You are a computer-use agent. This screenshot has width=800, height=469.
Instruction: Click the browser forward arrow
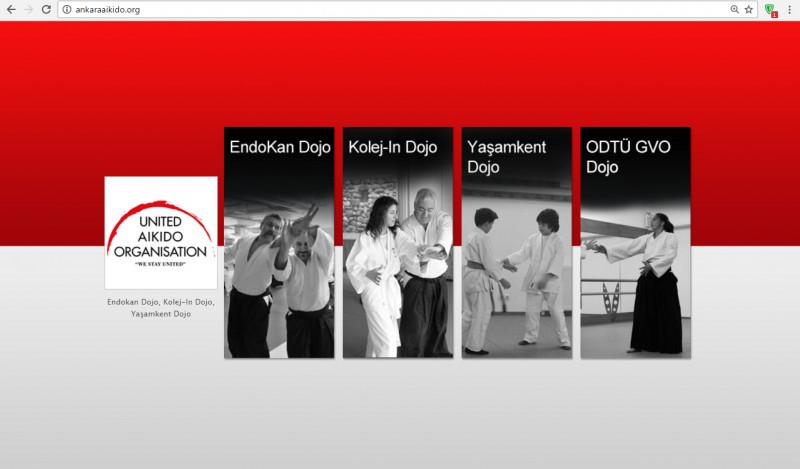(29, 9)
